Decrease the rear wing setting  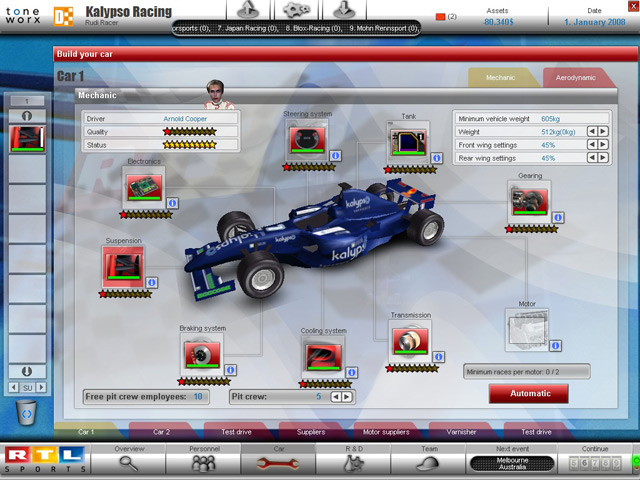[591, 158]
